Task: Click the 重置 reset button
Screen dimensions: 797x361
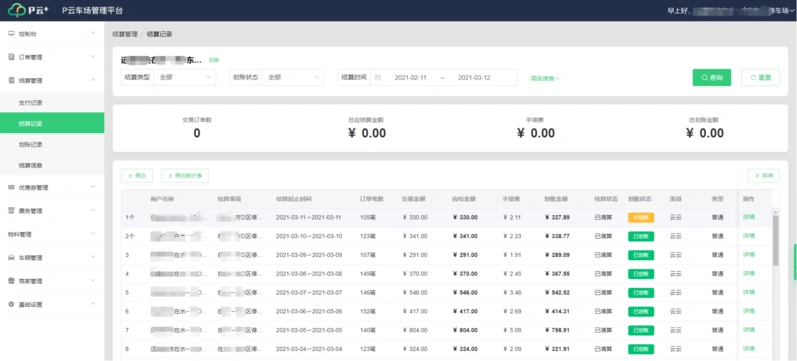Action: coord(760,78)
